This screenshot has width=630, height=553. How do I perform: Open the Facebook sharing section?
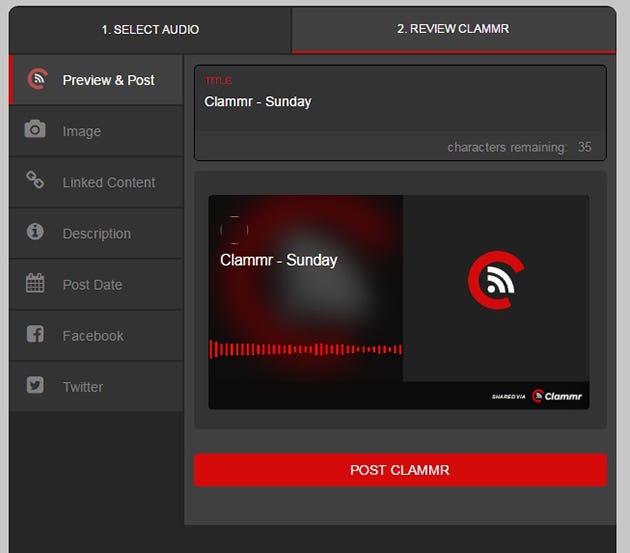tap(96, 335)
